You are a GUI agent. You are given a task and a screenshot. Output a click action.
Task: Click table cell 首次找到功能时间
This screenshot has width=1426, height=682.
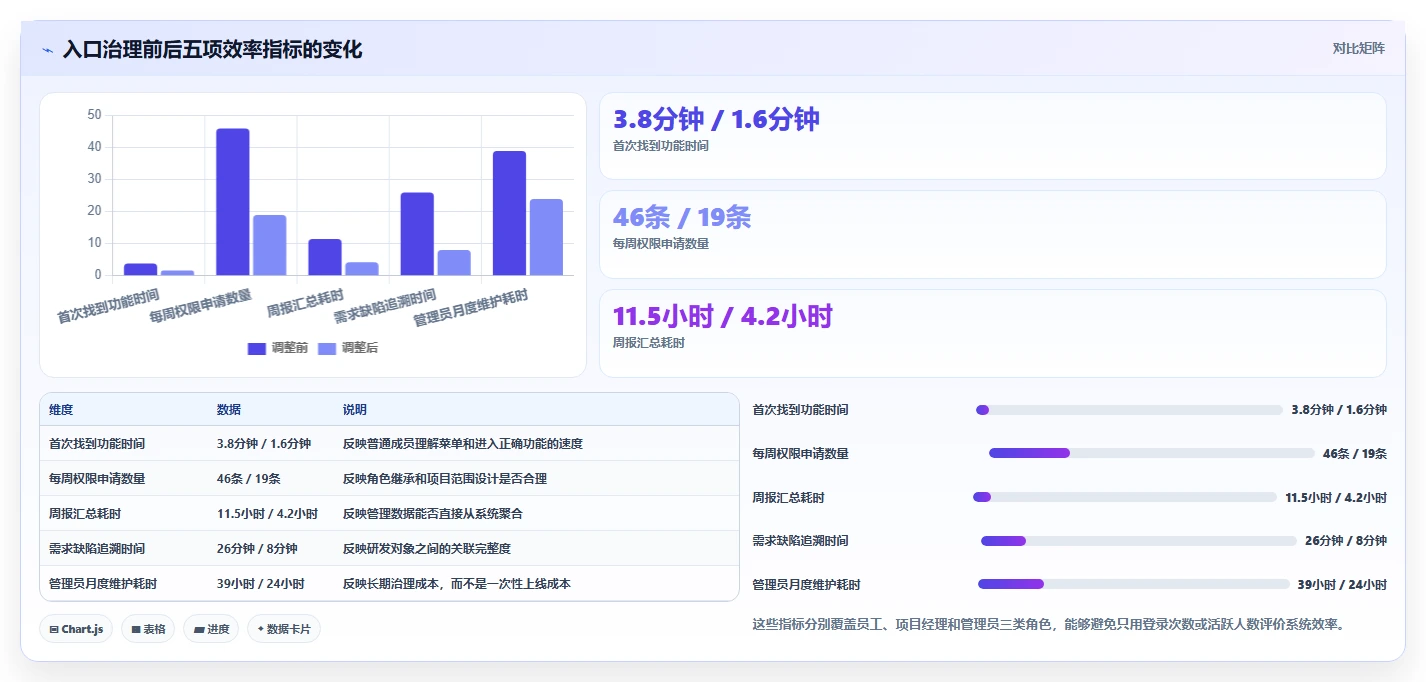click(x=97, y=444)
